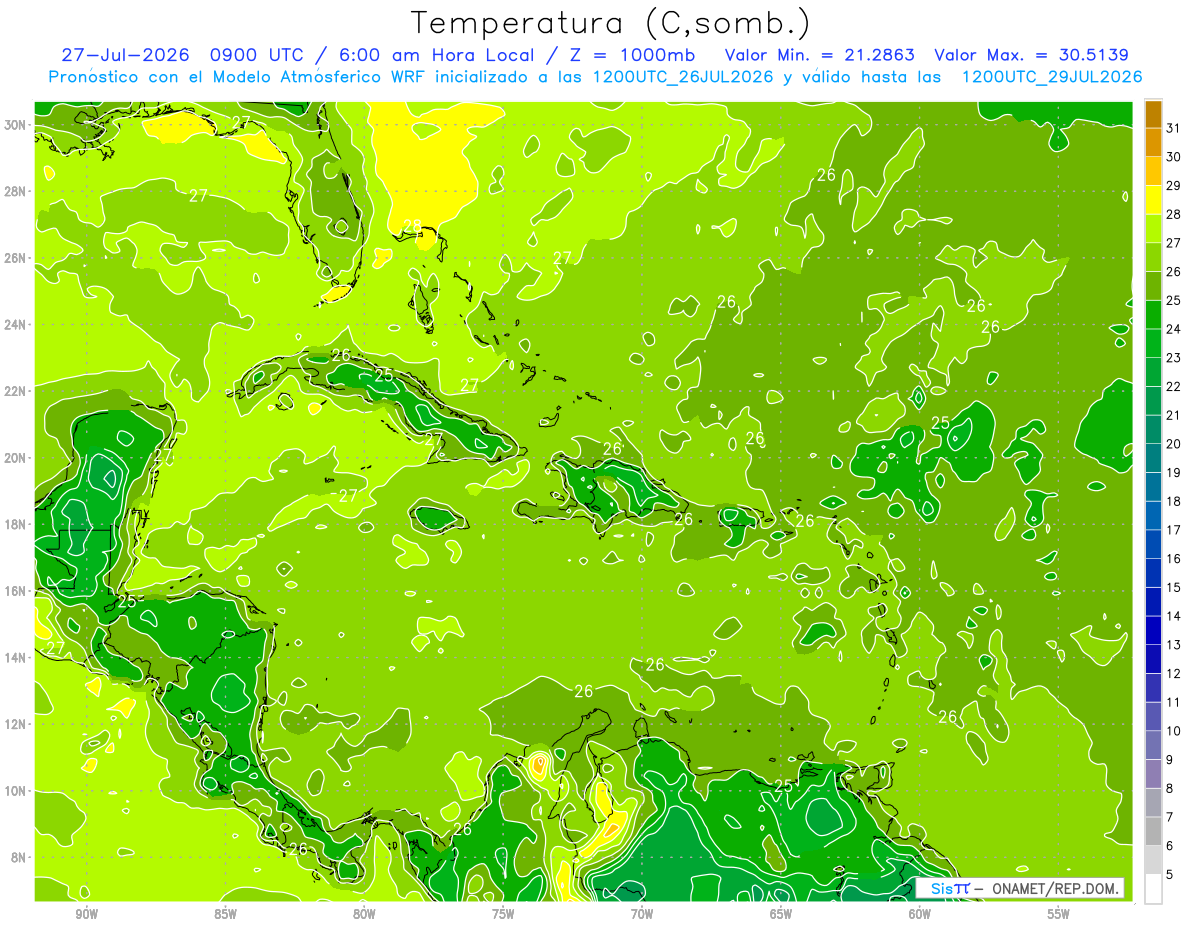The image size is (1200, 927).
Task: Select the teal legend swatch between 19 and 20
Action: (x=1153, y=458)
